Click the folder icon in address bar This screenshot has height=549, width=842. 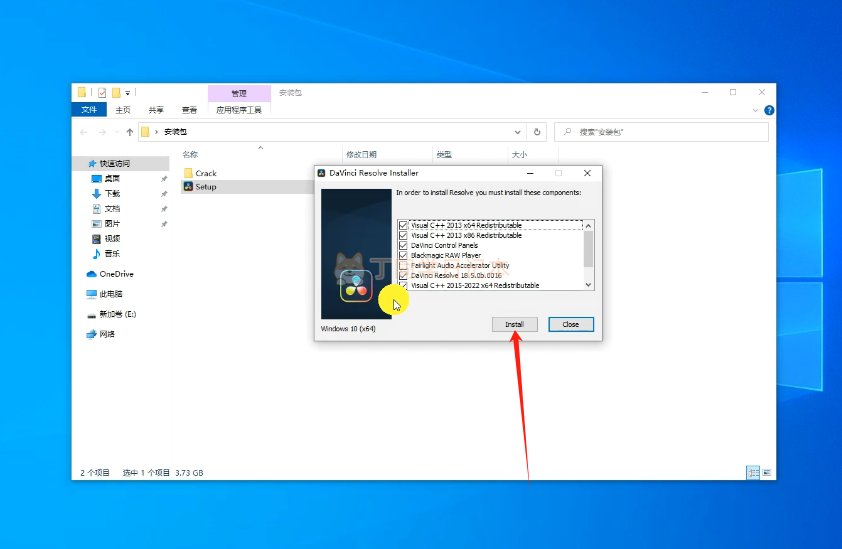point(145,132)
